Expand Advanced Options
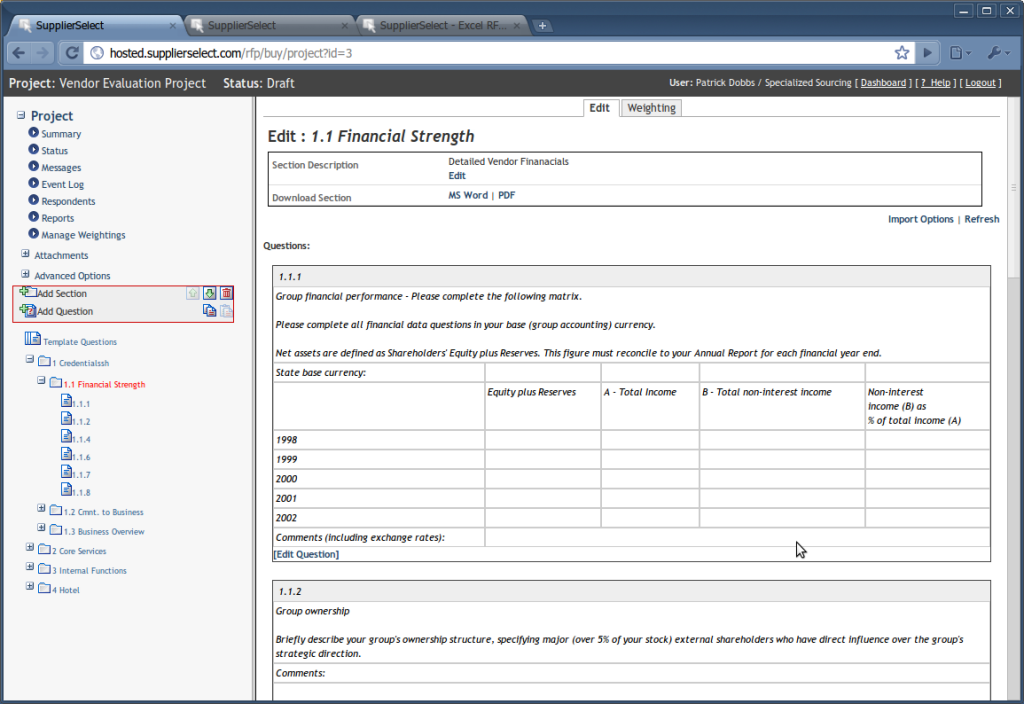Viewport: 1024px width, 704px height. [24, 275]
